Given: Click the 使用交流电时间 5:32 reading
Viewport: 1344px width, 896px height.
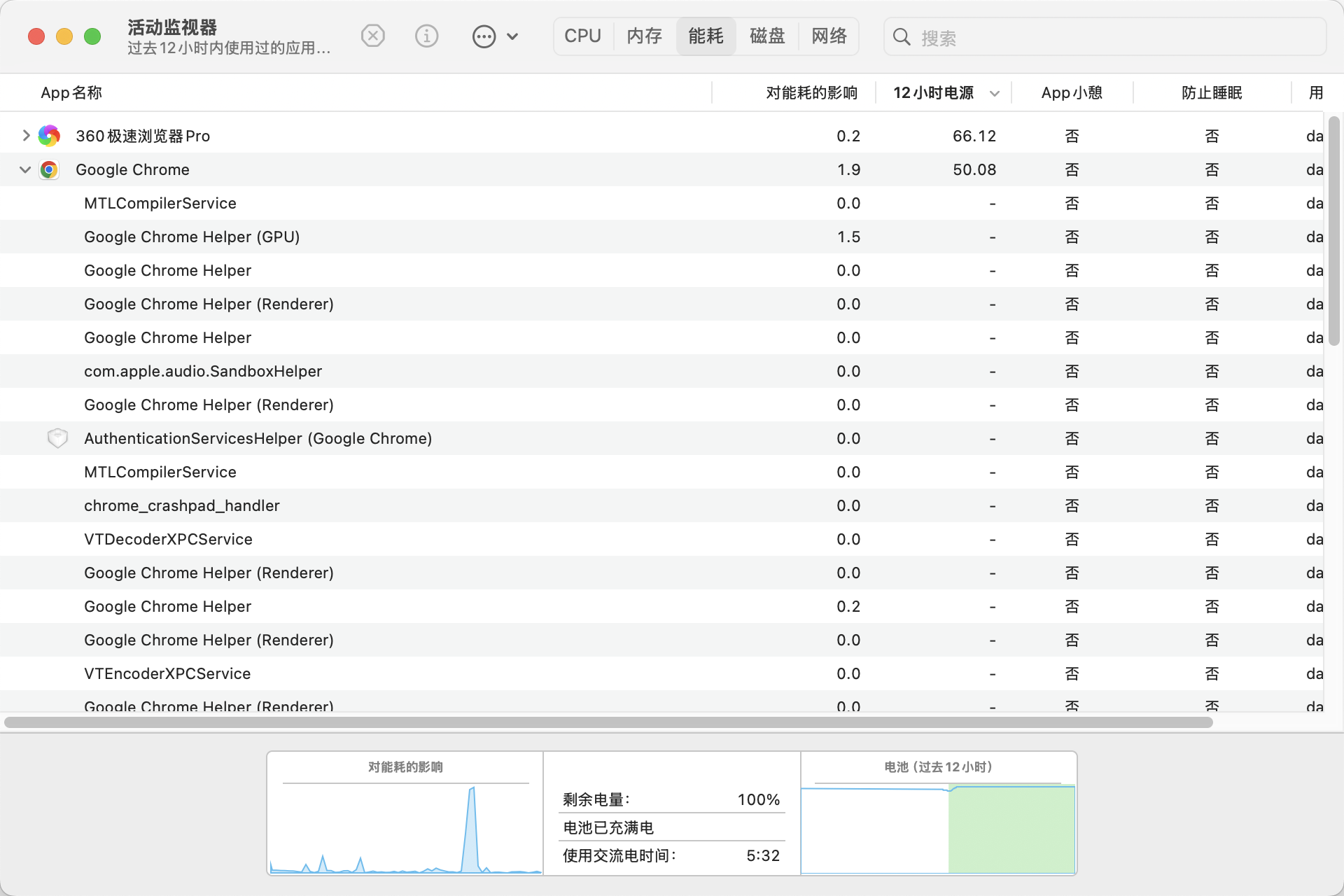Looking at the screenshot, I should point(671,855).
